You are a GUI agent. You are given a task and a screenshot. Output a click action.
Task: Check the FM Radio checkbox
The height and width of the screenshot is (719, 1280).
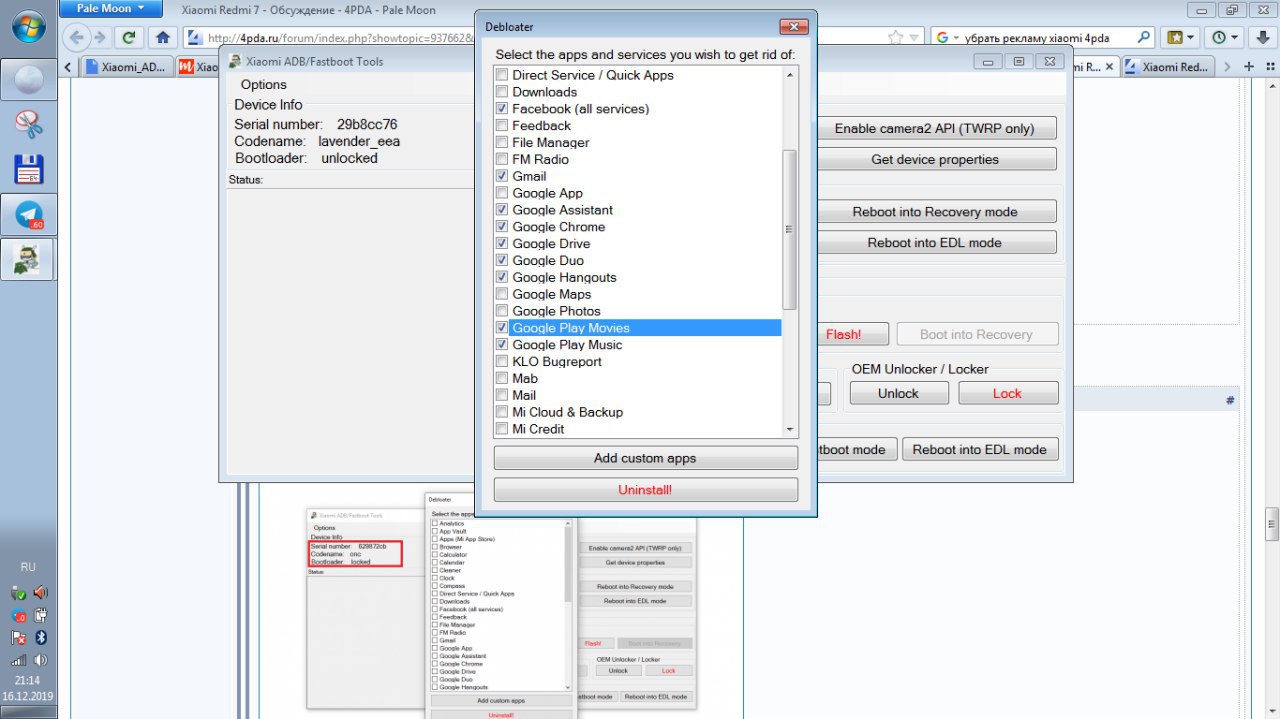502,159
